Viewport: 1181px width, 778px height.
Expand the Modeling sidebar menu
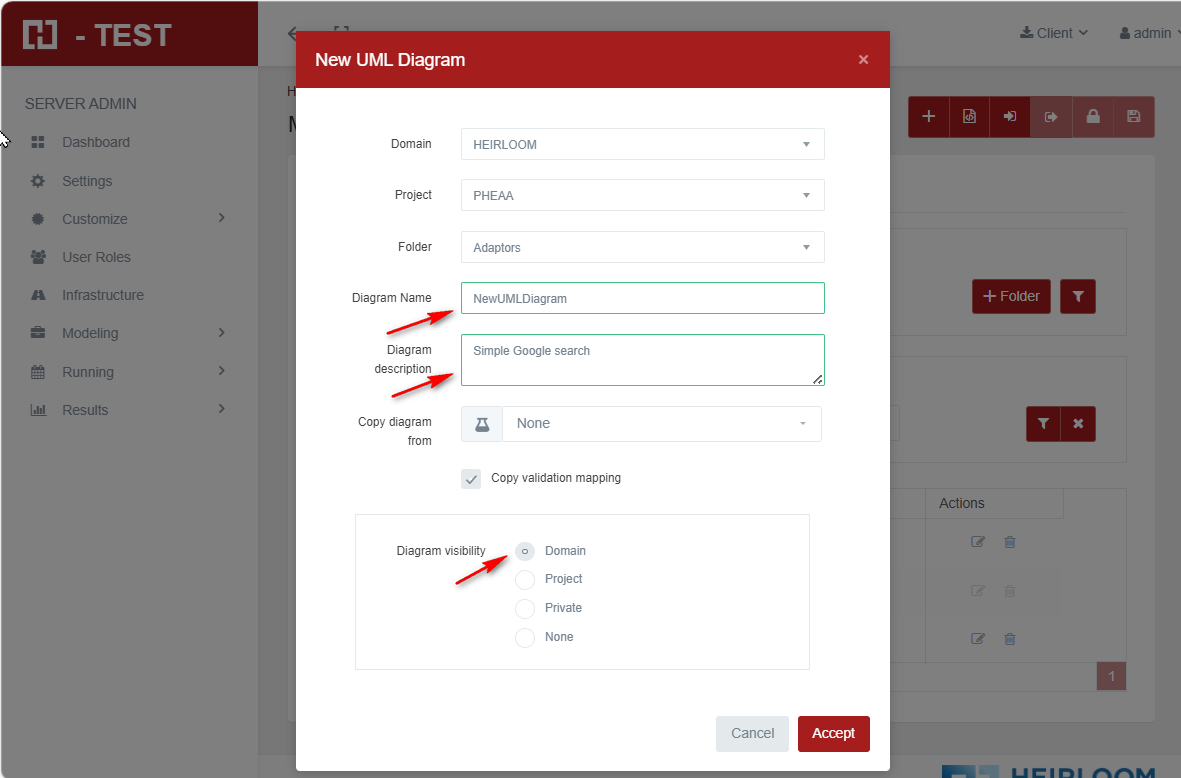point(90,333)
